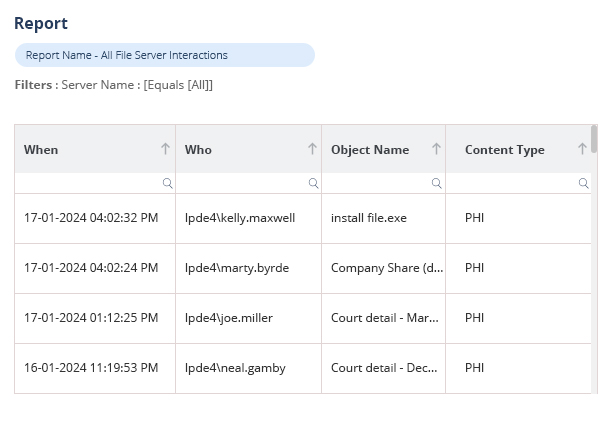
Task: Click search icon under Who column
Action: click(313, 184)
